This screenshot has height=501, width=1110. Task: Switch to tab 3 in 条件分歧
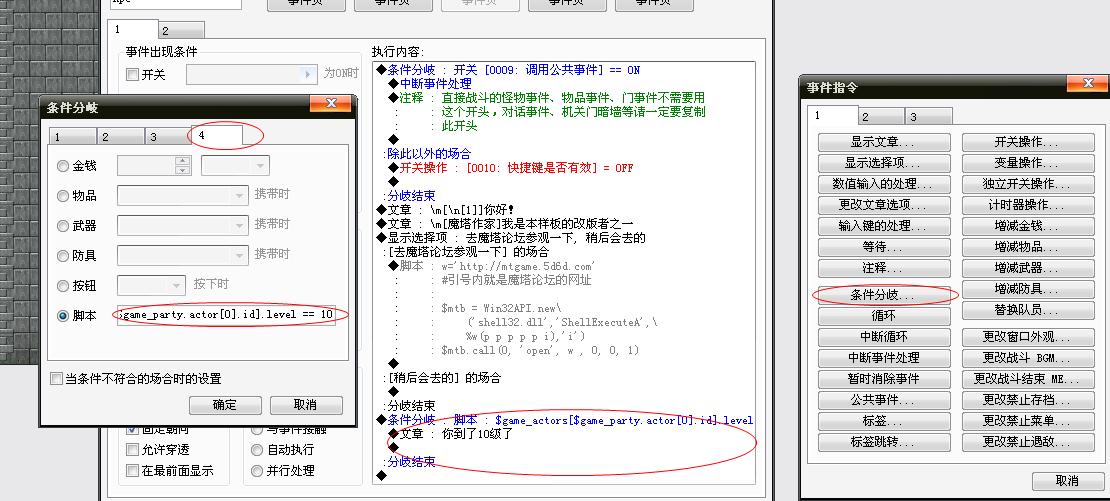[168, 137]
